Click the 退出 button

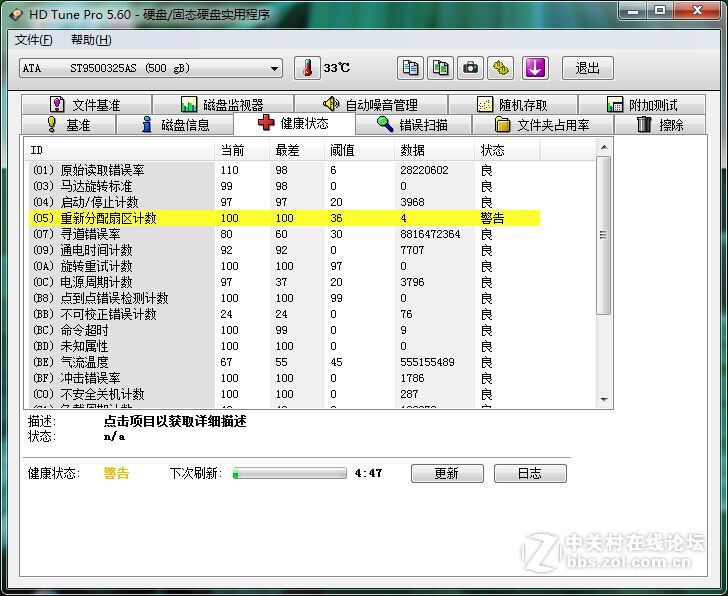point(588,68)
